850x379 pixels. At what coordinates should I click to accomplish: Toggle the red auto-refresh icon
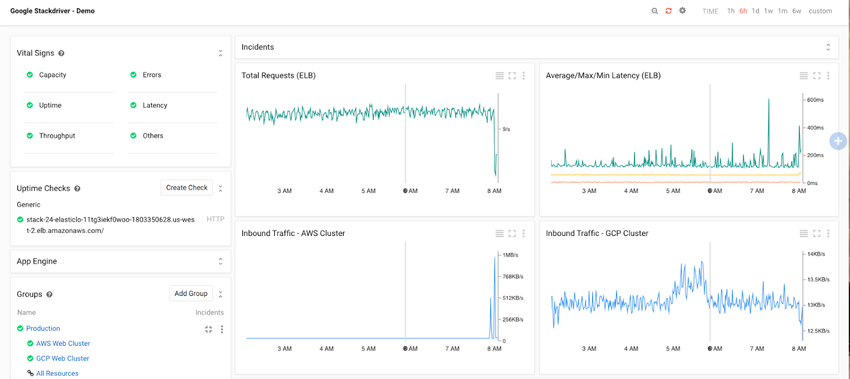(668, 11)
